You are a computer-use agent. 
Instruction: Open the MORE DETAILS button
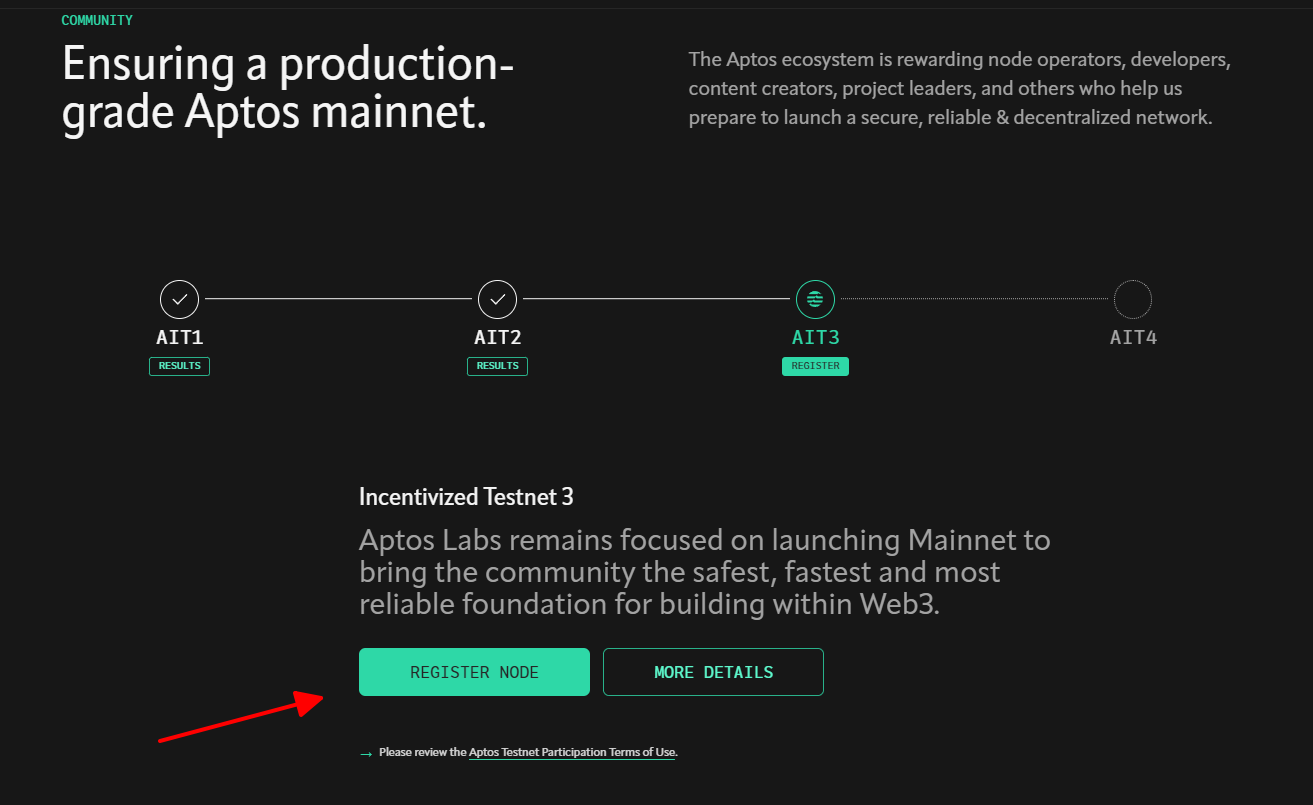[713, 672]
